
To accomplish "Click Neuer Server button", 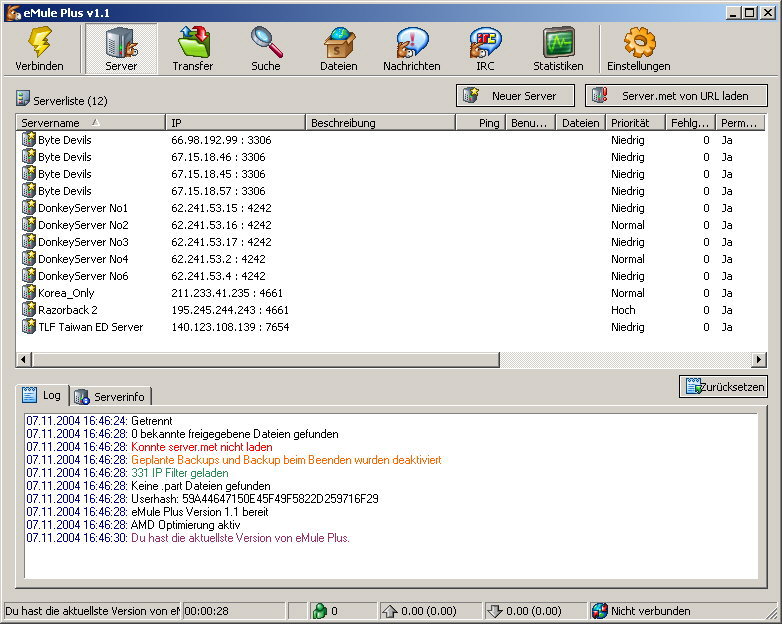I will [x=515, y=95].
